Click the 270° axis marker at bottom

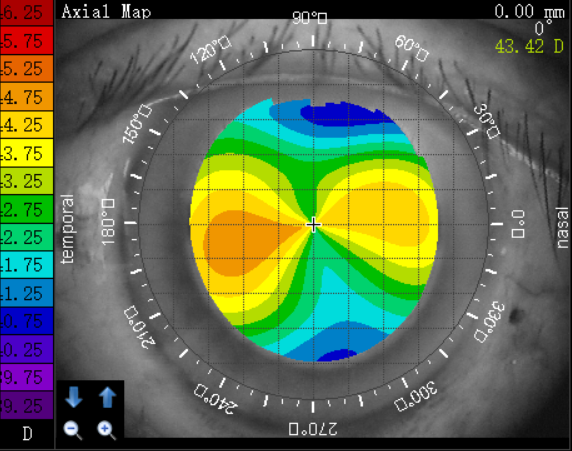coord(313,429)
